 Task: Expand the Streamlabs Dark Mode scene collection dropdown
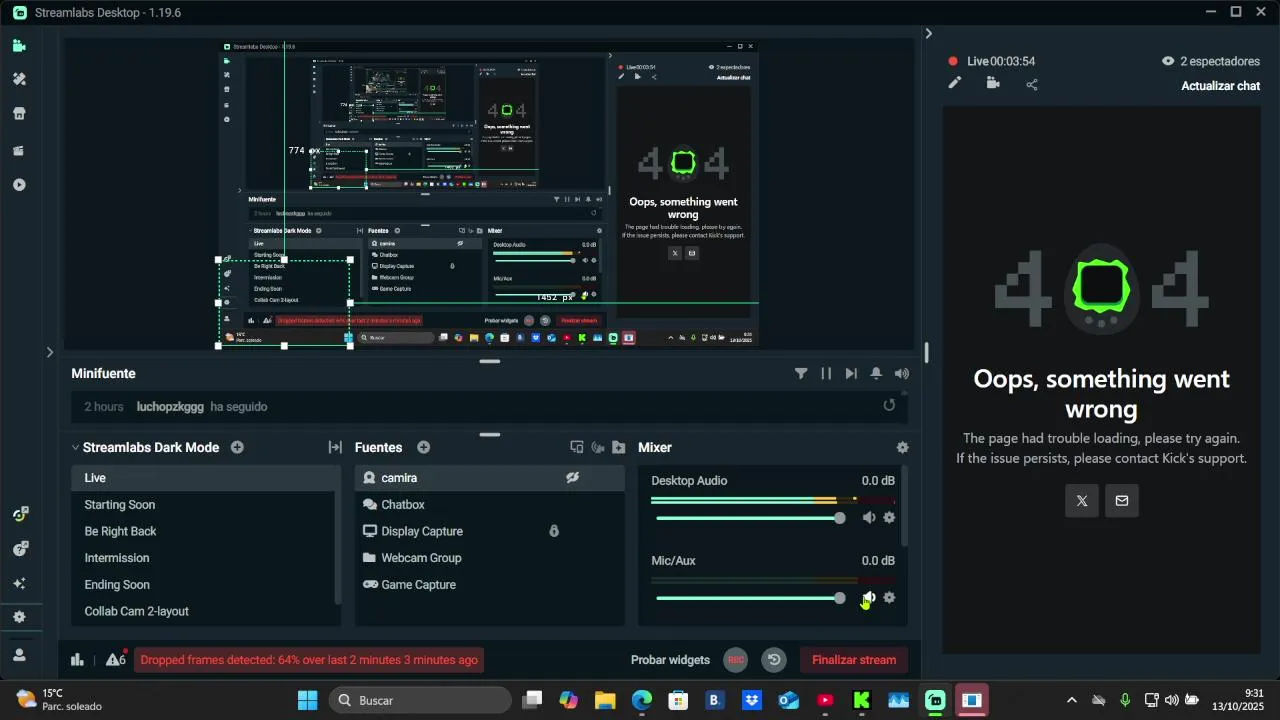[x=75, y=447]
